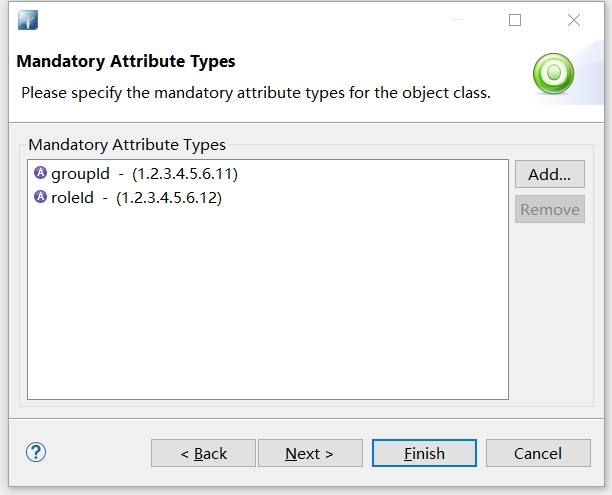This screenshot has width=612, height=495.
Task: Advance the wizard with Next >
Action: point(309,453)
